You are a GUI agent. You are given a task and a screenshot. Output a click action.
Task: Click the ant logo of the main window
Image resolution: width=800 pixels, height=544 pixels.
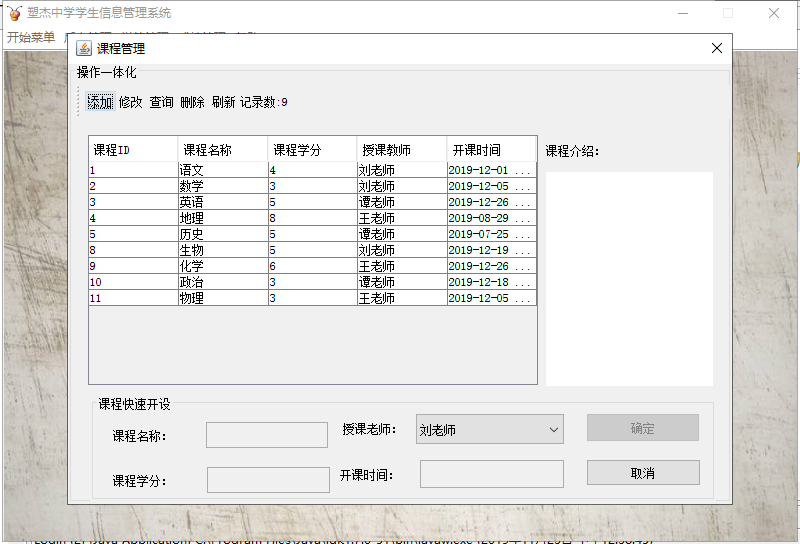click(14, 12)
